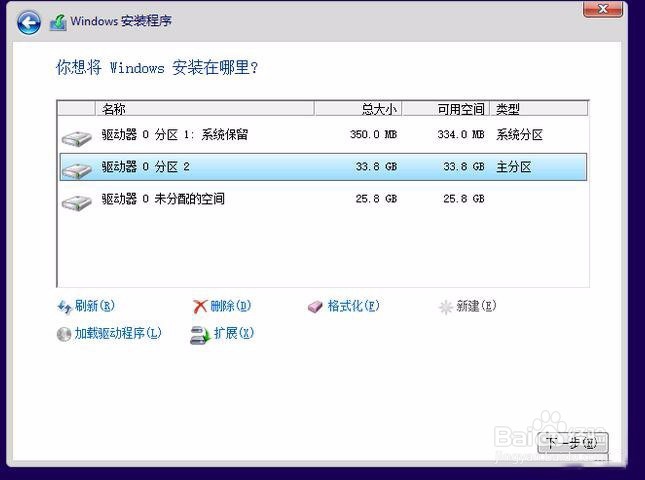Delete partition via 删除(D) link
This screenshot has height=480, width=645.
[230, 306]
